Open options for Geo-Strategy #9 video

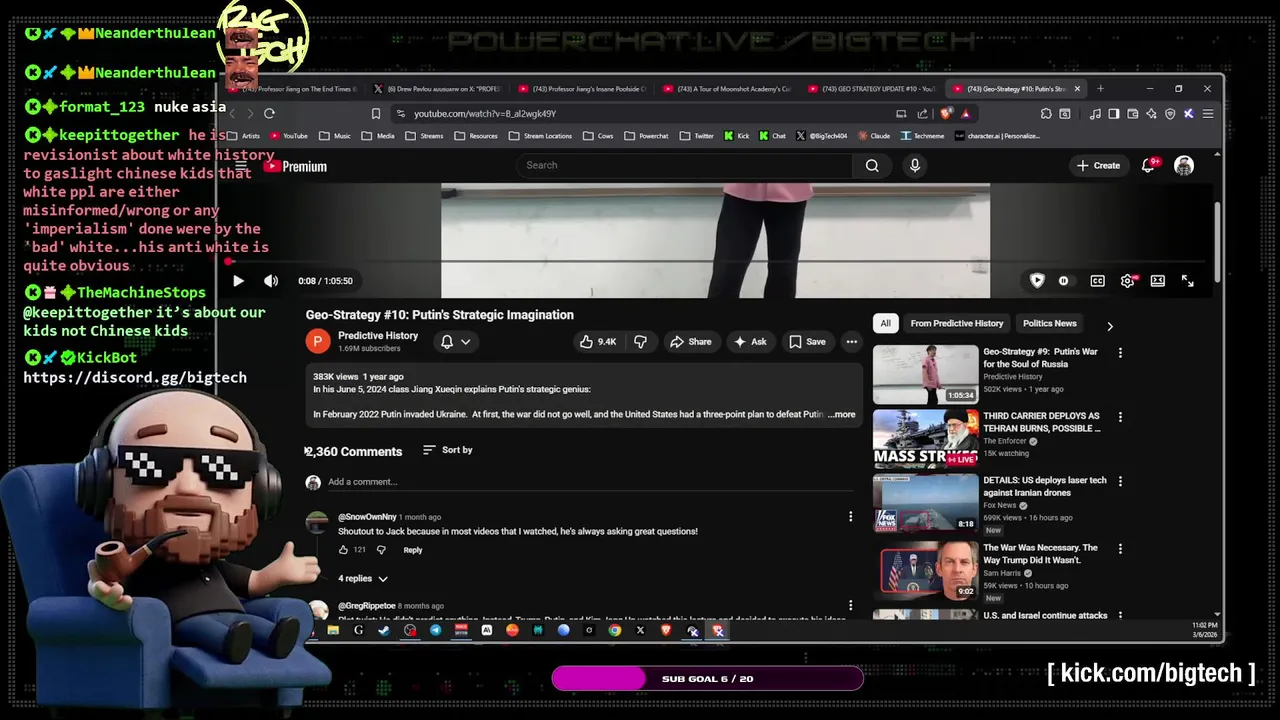[1120, 353]
